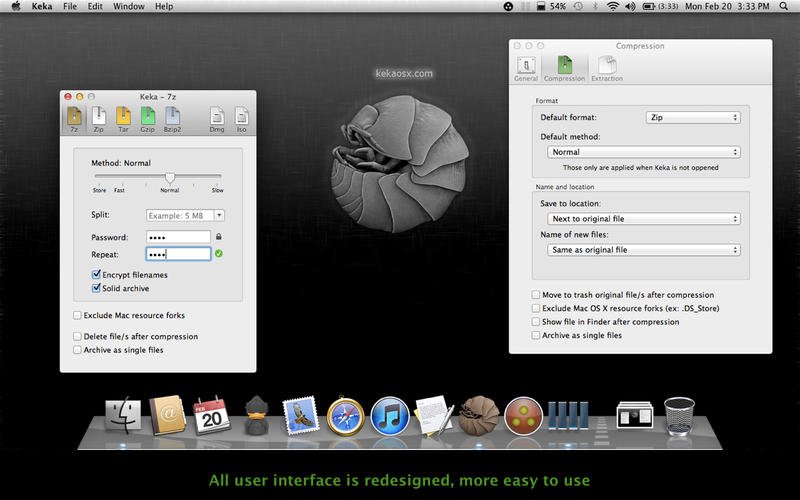Open the window thumbnails stack in Dock
The height and width of the screenshot is (500, 800).
coord(634,415)
